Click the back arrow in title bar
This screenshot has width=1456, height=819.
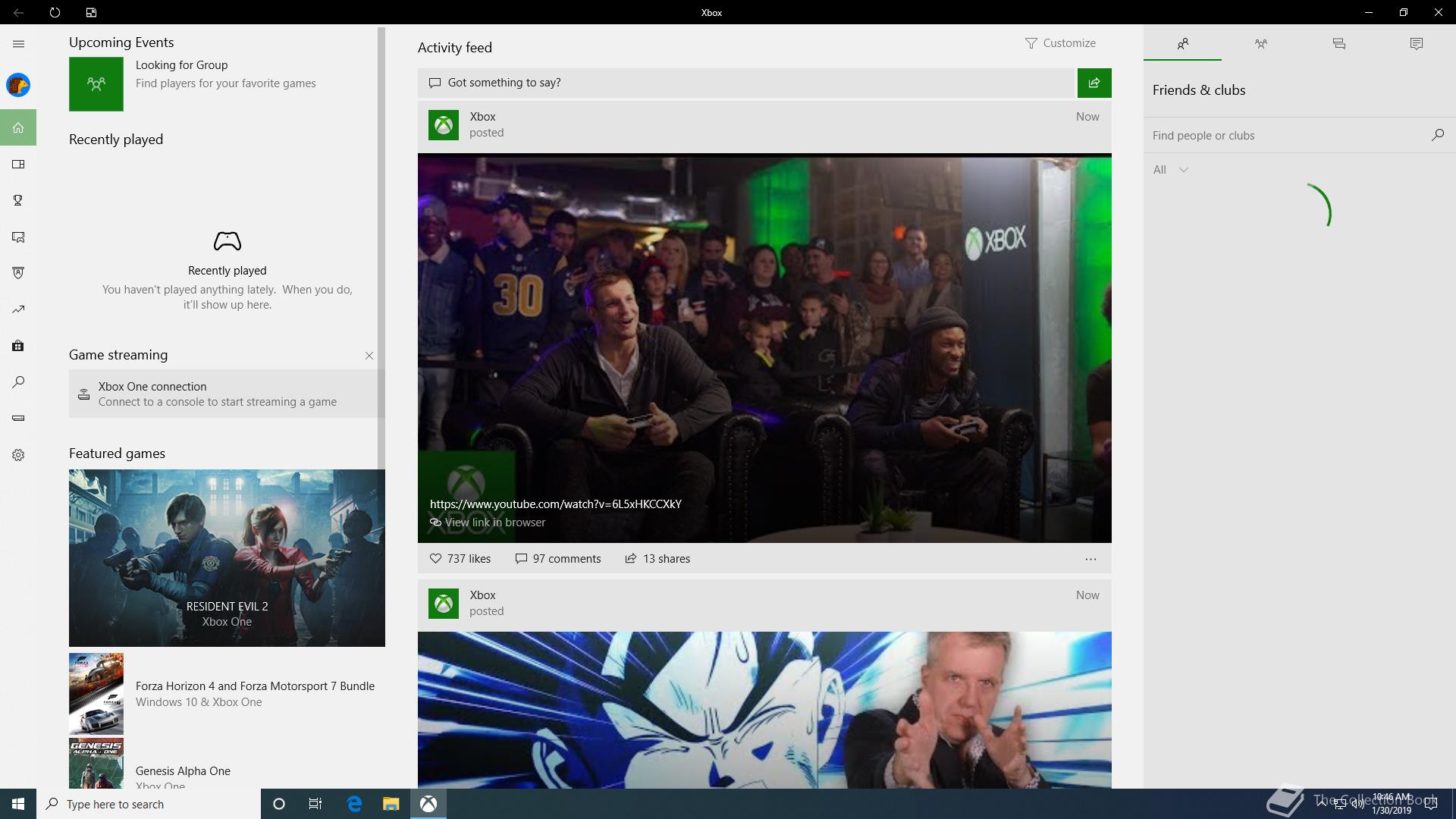[x=18, y=12]
